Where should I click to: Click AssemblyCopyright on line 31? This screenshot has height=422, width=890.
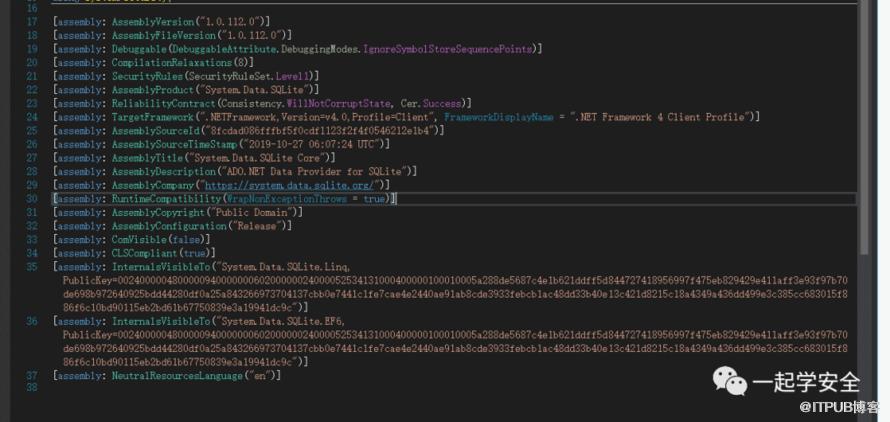158,212
